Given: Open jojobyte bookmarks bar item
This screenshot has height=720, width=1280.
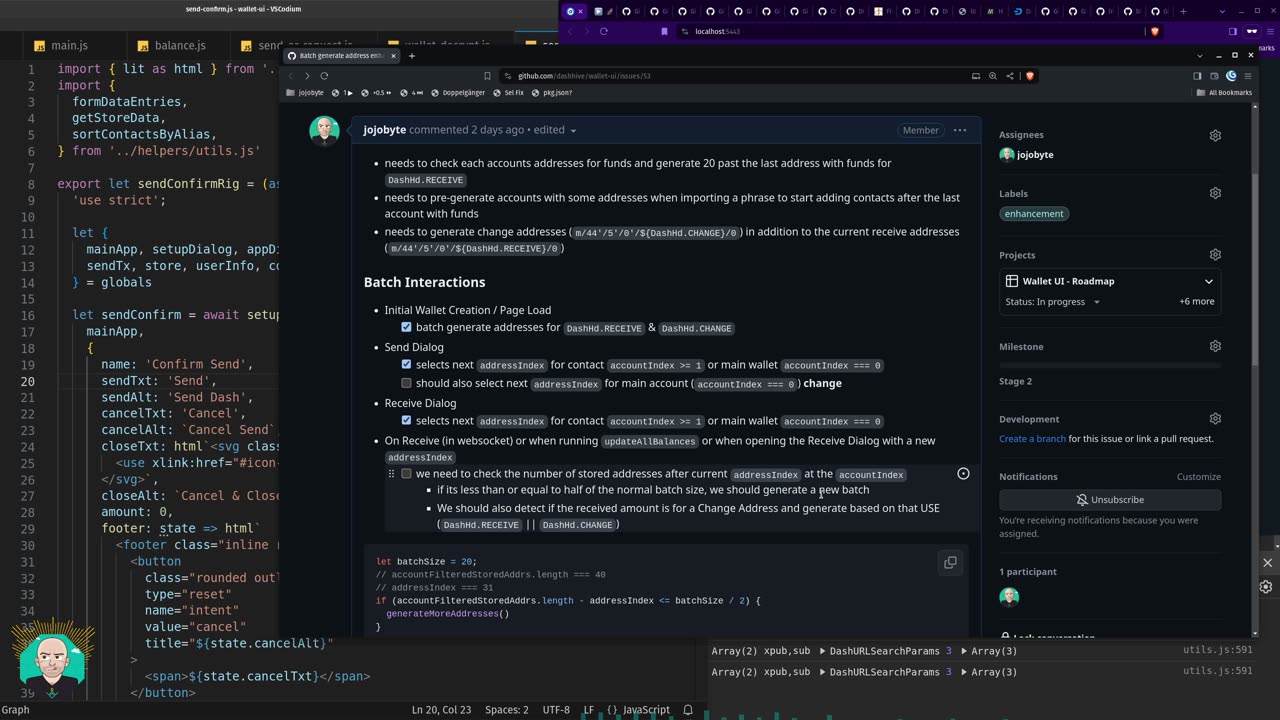Looking at the screenshot, I should tap(304, 93).
